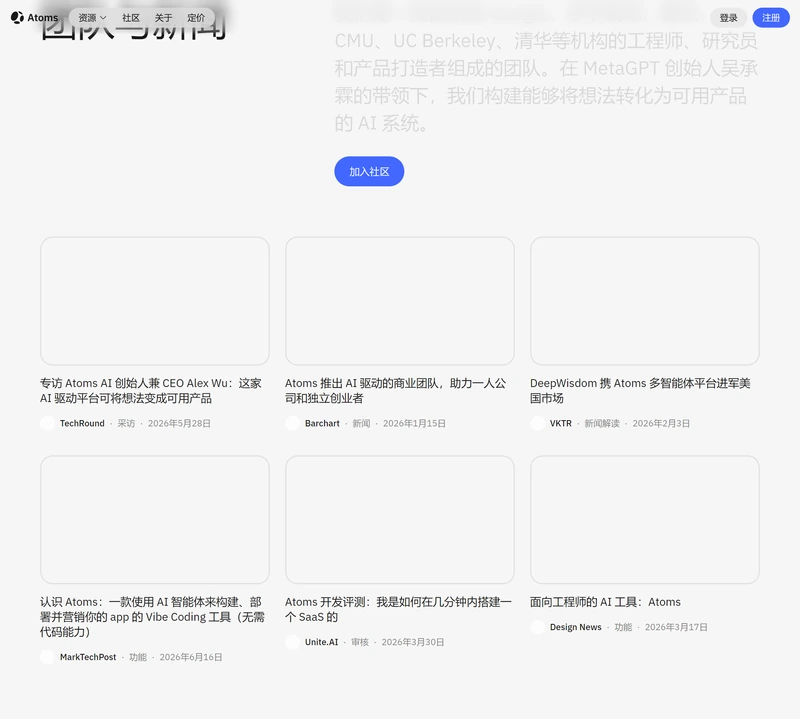The image size is (800, 719).
Task: Open article Atoms 推出 AI 驱动的商业团队
Action: tap(395, 390)
